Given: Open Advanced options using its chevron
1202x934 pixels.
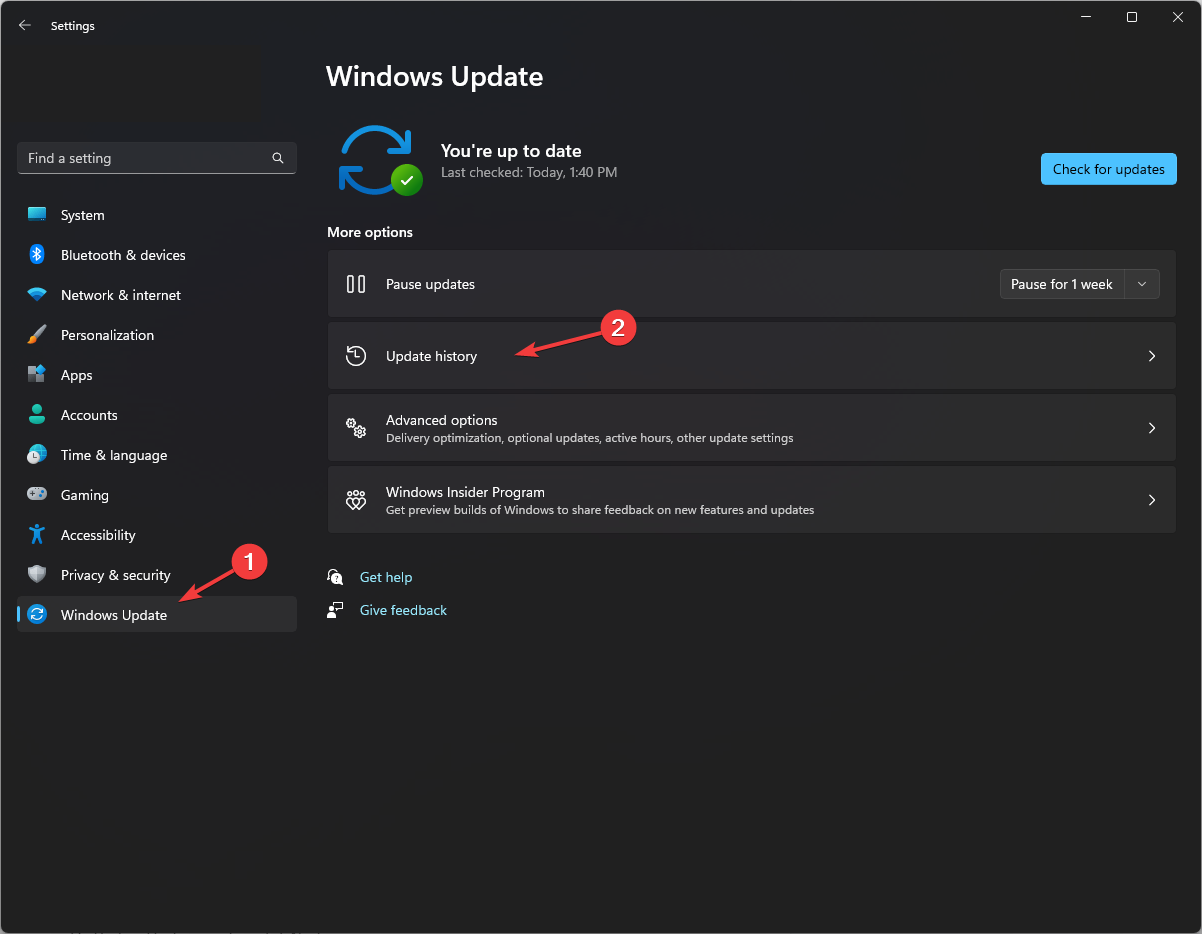Looking at the screenshot, I should 1151,427.
